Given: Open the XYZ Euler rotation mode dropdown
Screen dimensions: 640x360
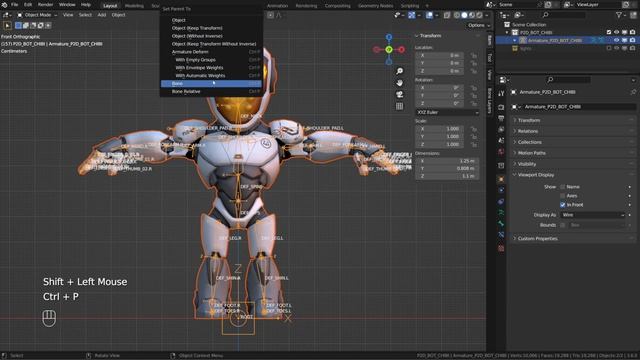Looking at the screenshot, I should click(447, 112).
